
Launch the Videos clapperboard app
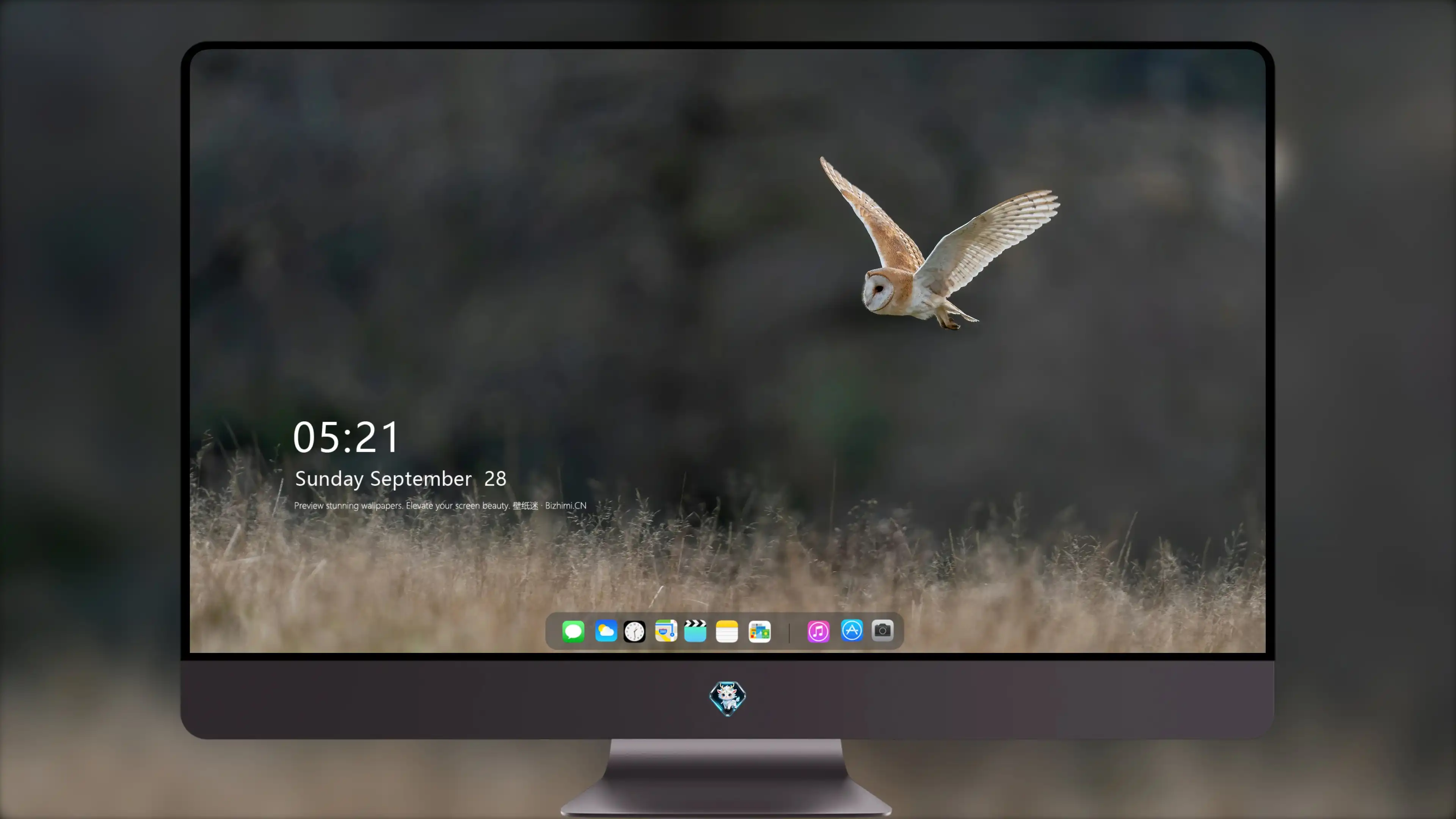(695, 631)
